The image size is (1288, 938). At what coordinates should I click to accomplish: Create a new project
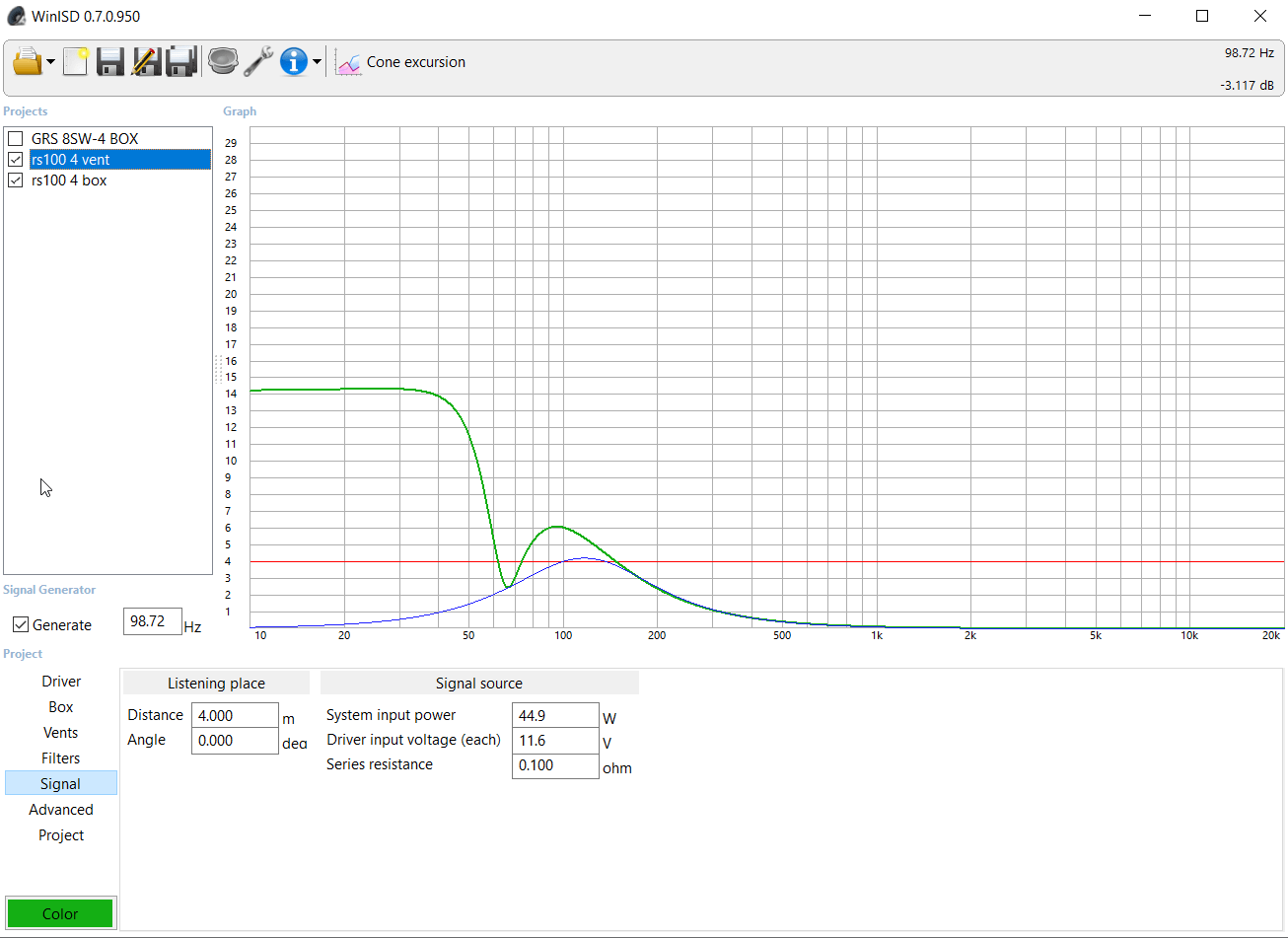click(x=76, y=62)
